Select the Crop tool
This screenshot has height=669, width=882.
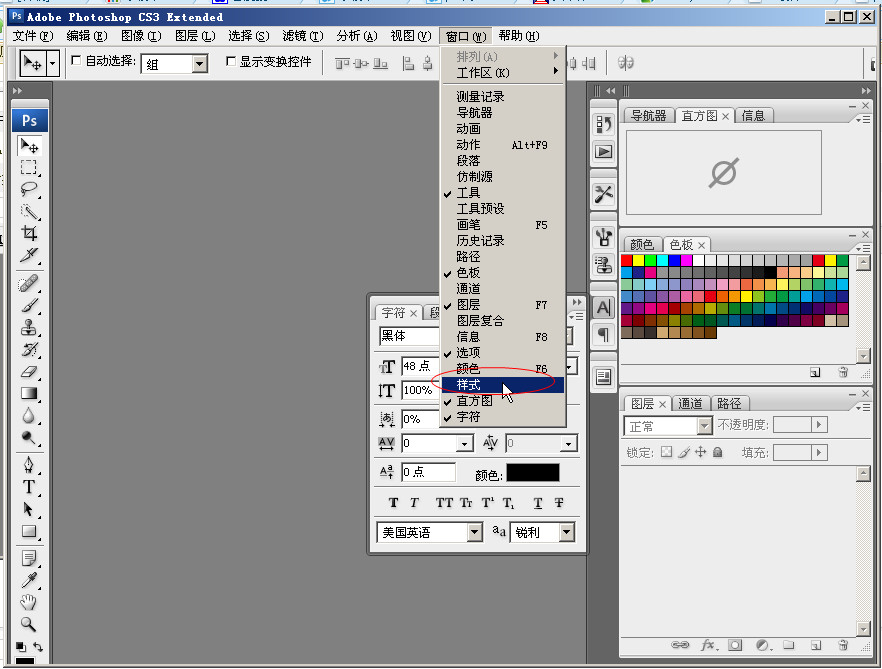[x=29, y=233]
